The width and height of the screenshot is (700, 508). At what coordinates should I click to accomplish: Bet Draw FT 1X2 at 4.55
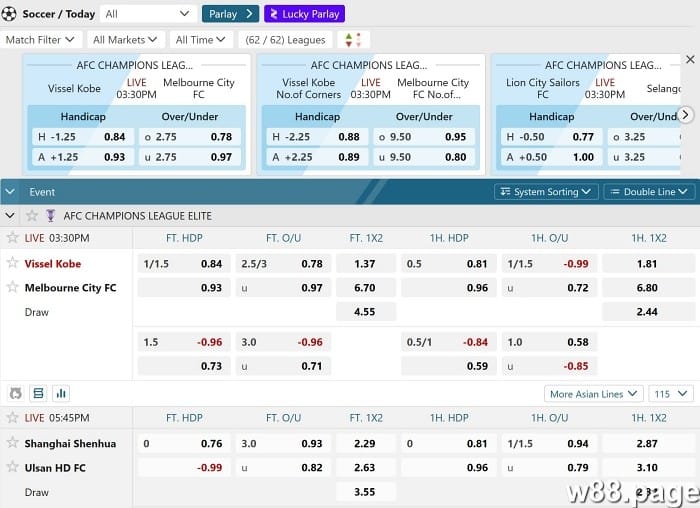click(366, 312)
